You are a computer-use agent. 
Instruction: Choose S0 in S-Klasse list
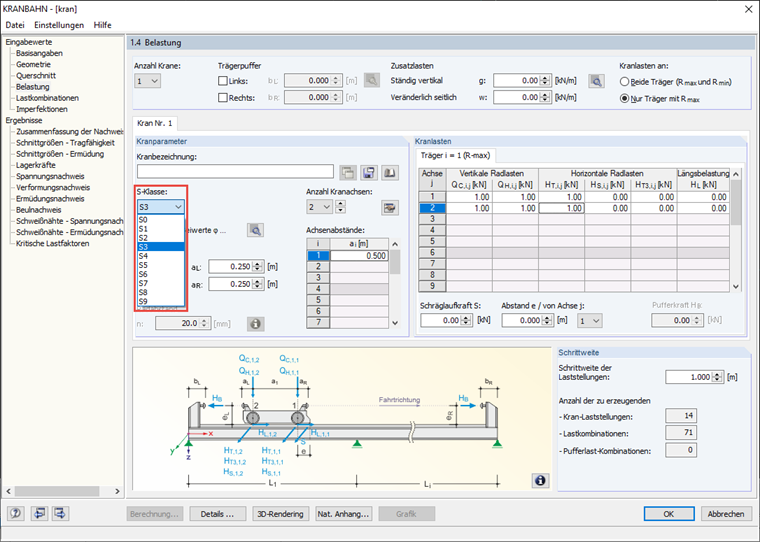(x=160, y=220)
